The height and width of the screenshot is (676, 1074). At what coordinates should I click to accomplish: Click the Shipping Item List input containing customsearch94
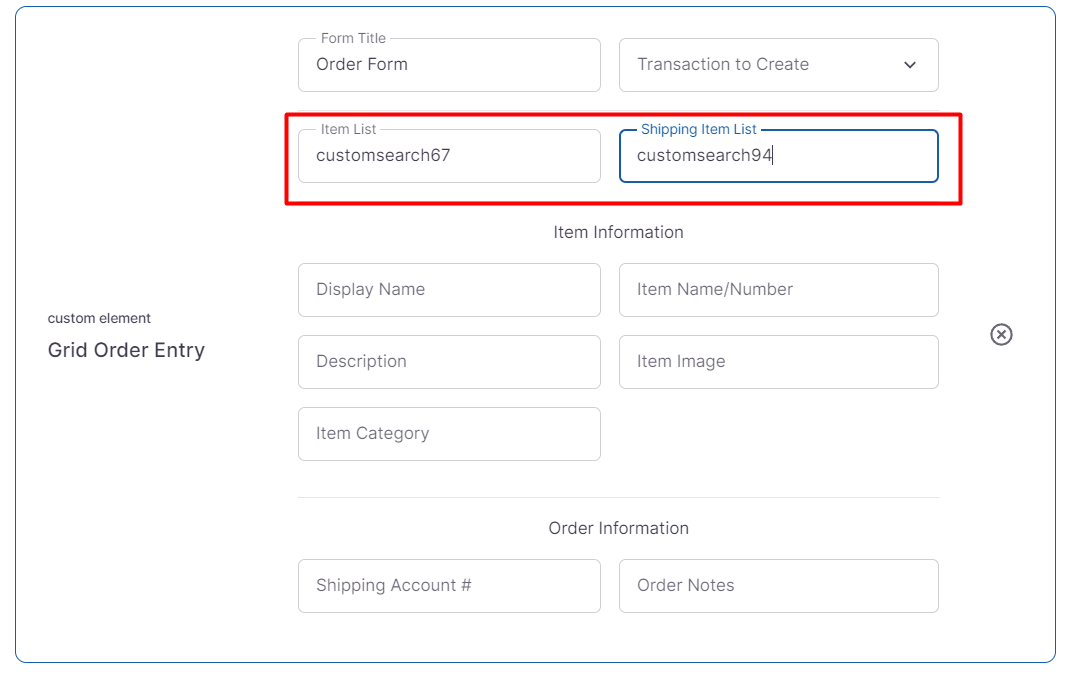(778, 156)
